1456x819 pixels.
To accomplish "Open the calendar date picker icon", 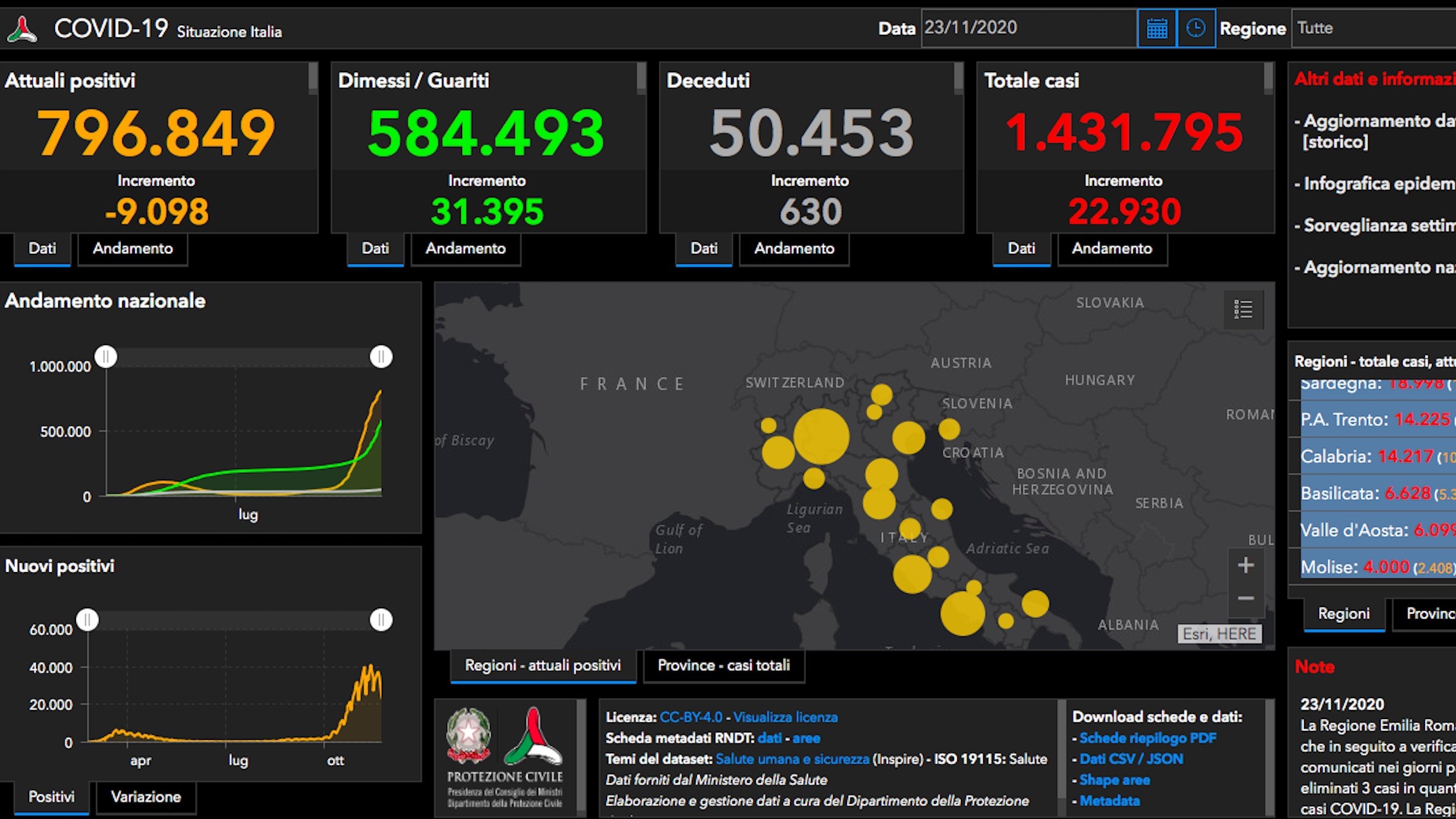I will [x=1157, y=28].
